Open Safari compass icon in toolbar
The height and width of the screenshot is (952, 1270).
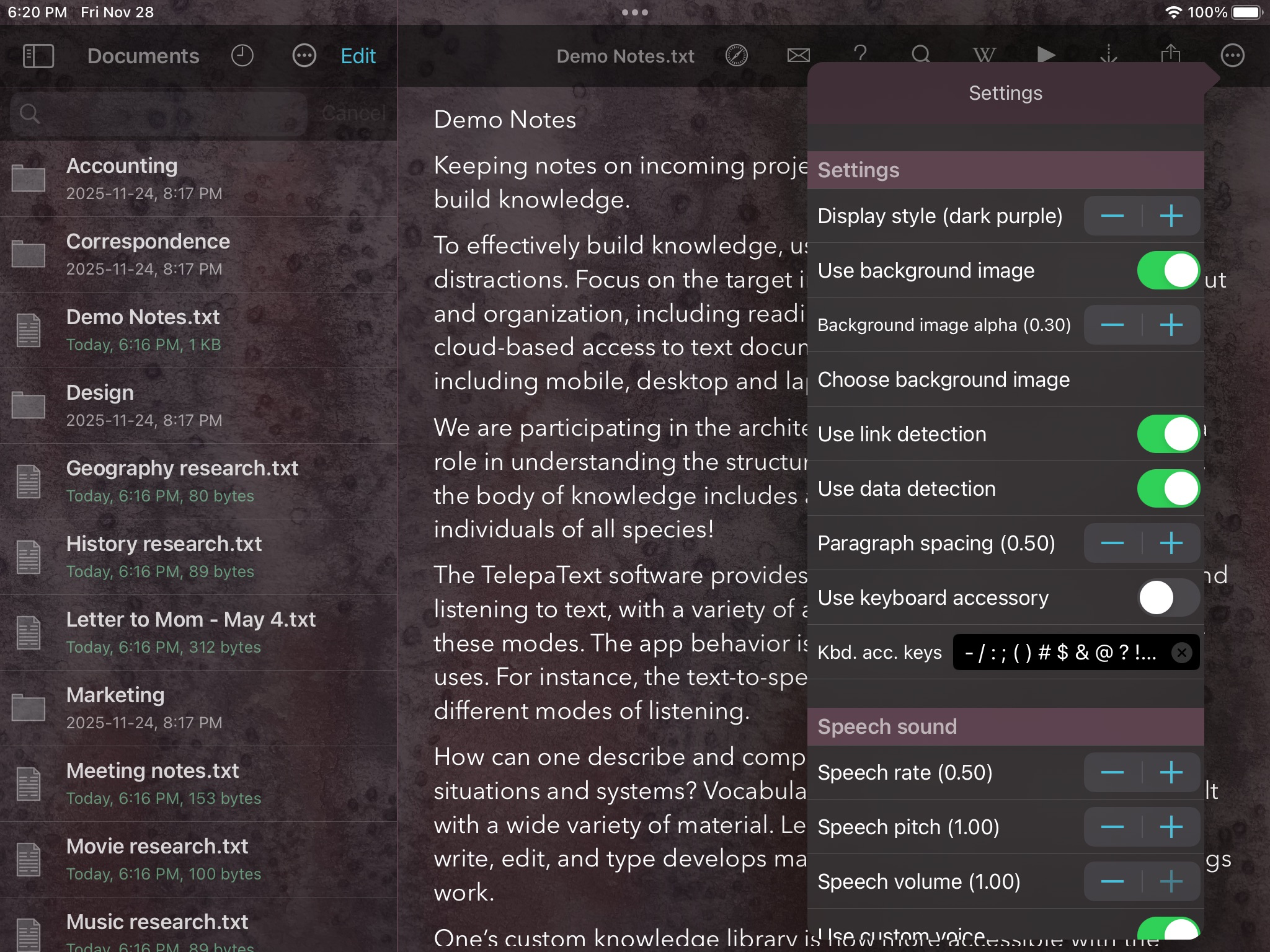736,56
